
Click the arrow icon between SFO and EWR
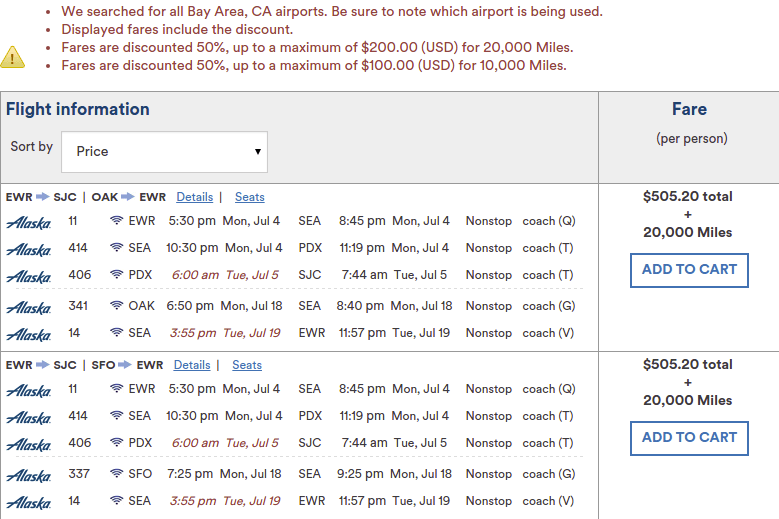tap(125, 365)
